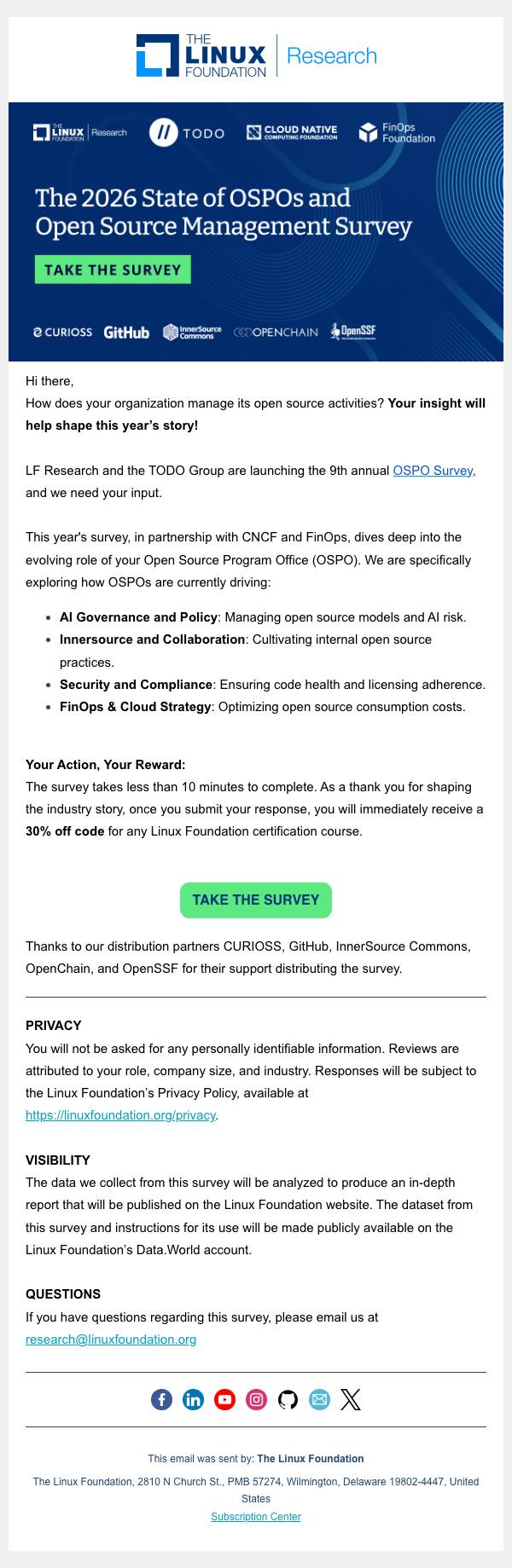The height and width of the screenshot is (1568, 512).
Task: Click the Linux Foundation Research header logo
Action: [x=256, y=56]
